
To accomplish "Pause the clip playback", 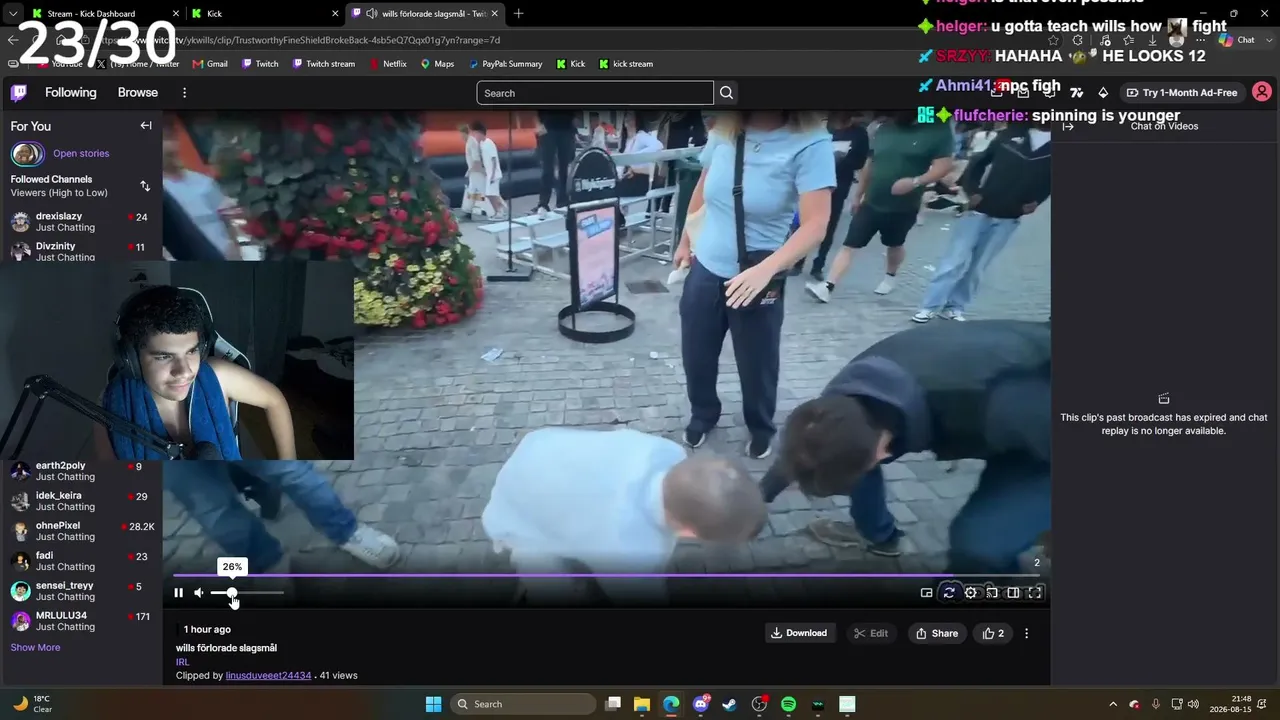I will 178,593.
